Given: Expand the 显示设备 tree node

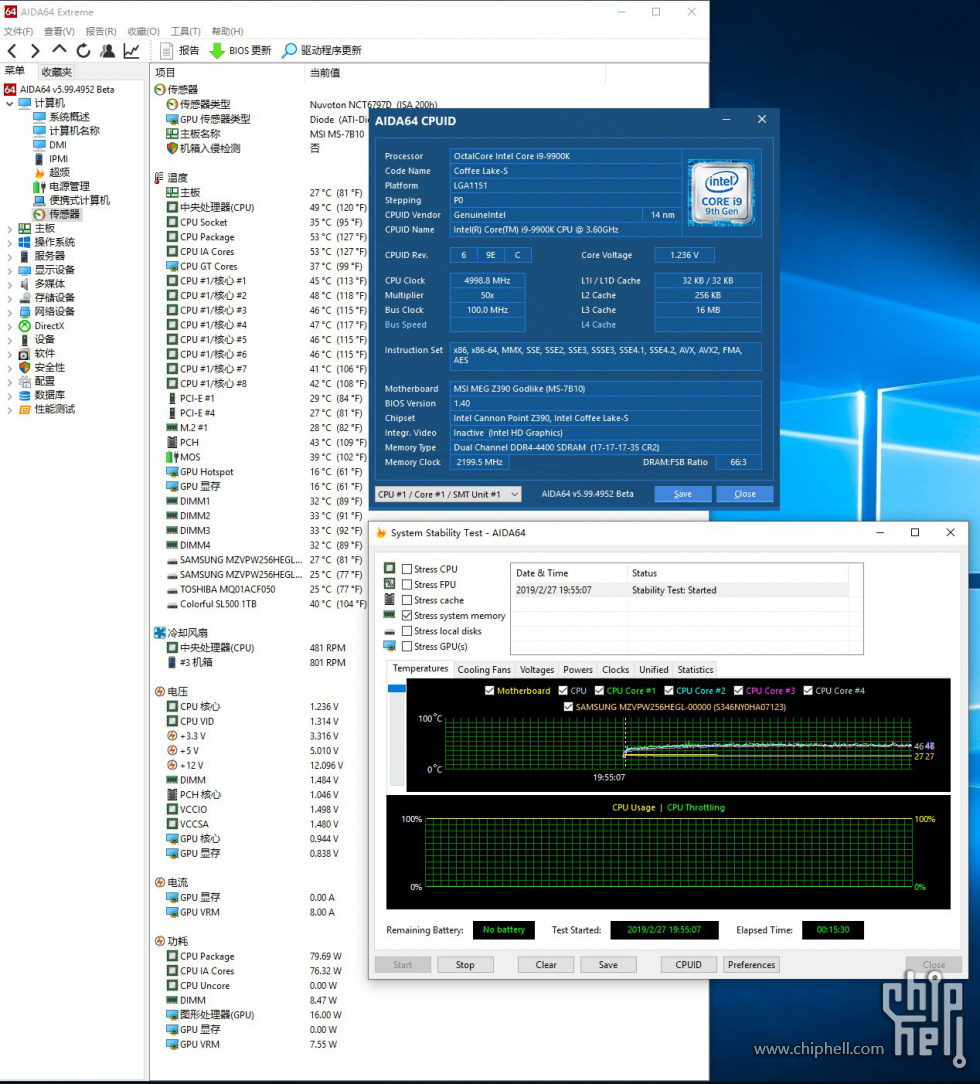Looking at the screenshot, I should [10, 270].
